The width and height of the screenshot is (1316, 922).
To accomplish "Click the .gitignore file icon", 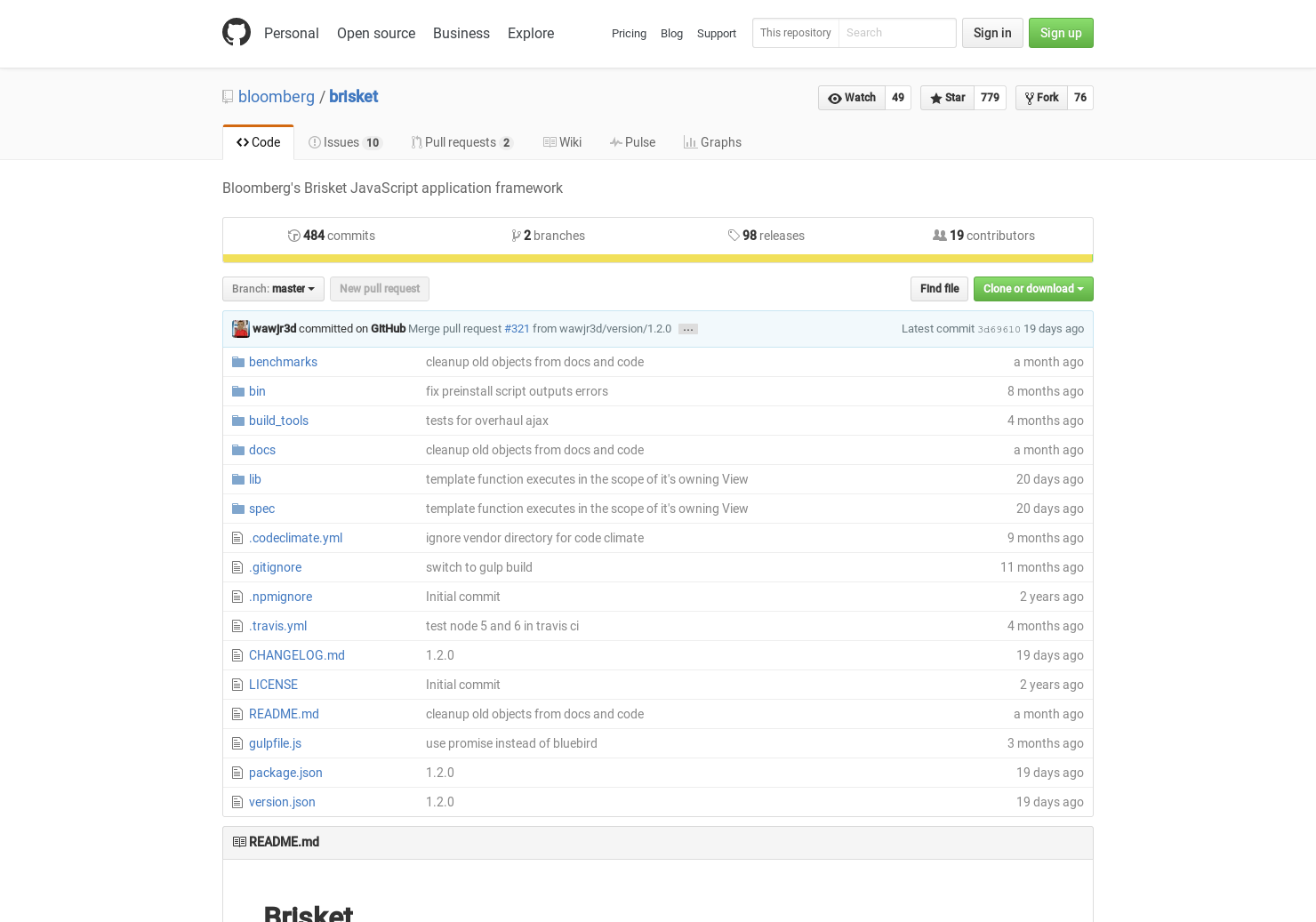I will pyautogui.click(x=237, y=567).
